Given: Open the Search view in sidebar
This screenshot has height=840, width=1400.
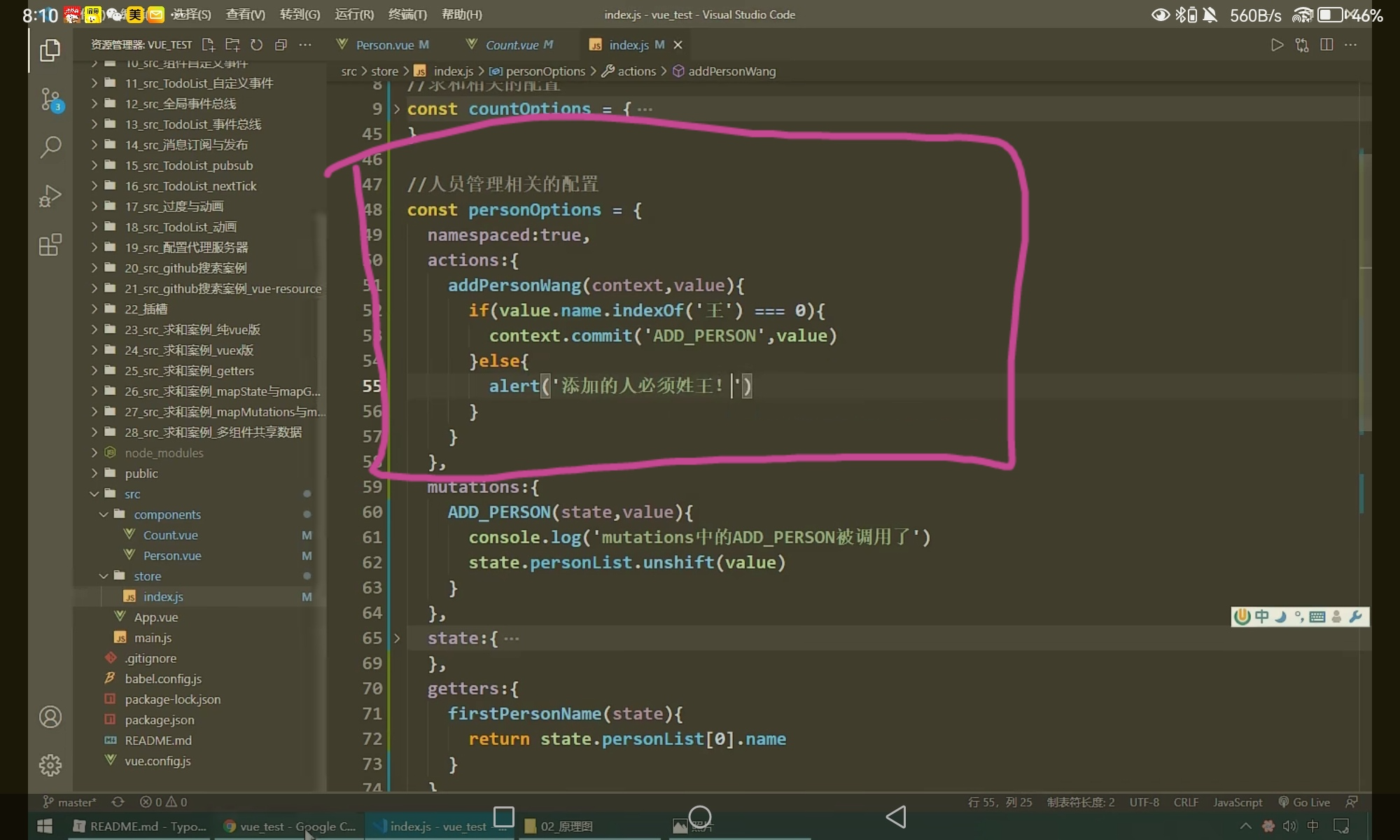Looking at the screenshot, I should click(50, 147).
